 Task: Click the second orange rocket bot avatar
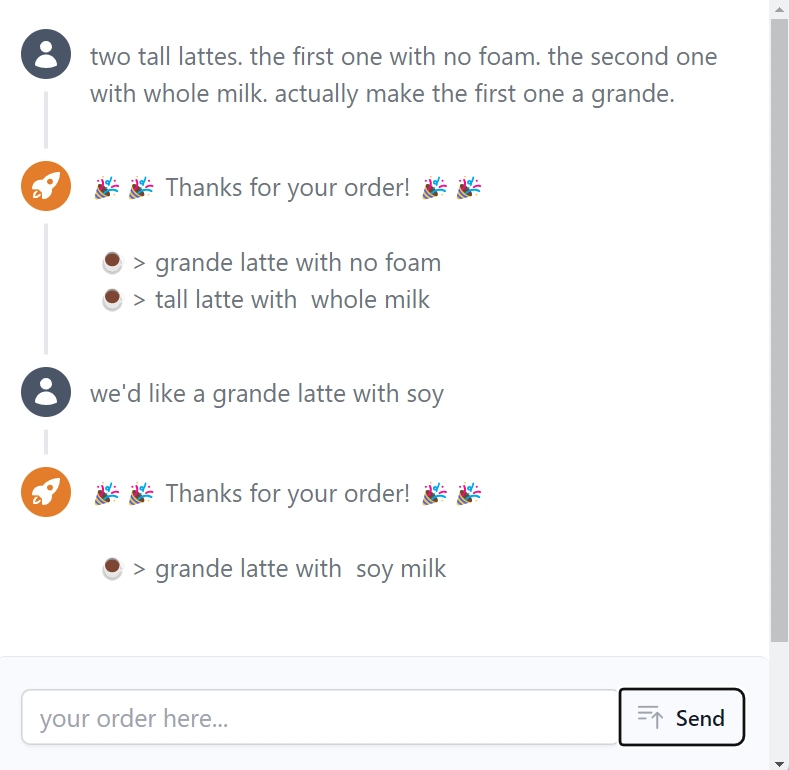[46, 492]
